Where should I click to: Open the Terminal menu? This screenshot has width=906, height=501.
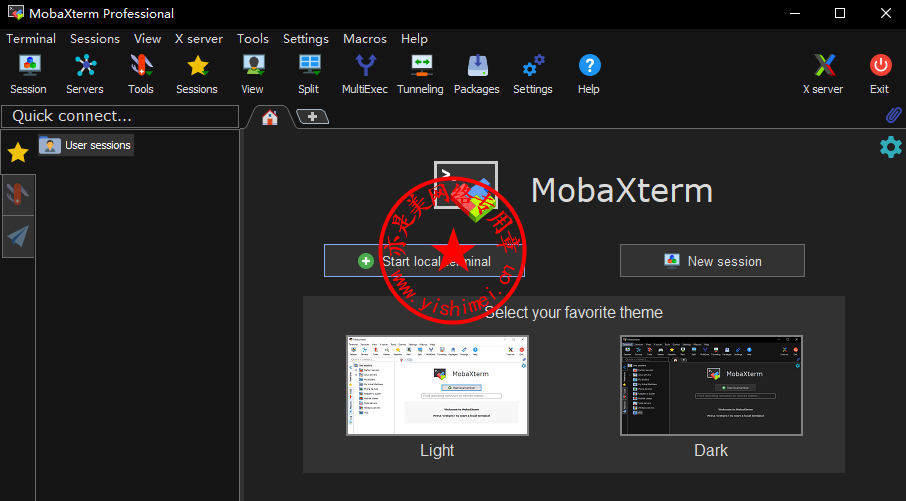[31, 39]
